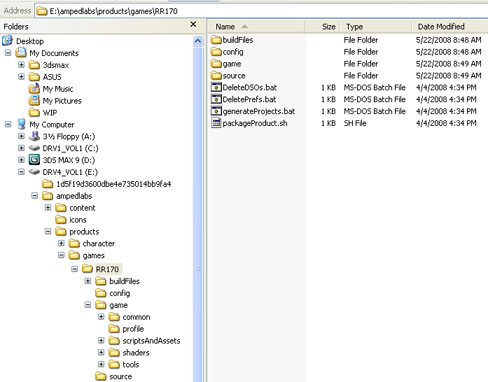488x382 pixels.
Task: Expand the DRV1_VOL1 (C:) node
Action: pos(21,148)
